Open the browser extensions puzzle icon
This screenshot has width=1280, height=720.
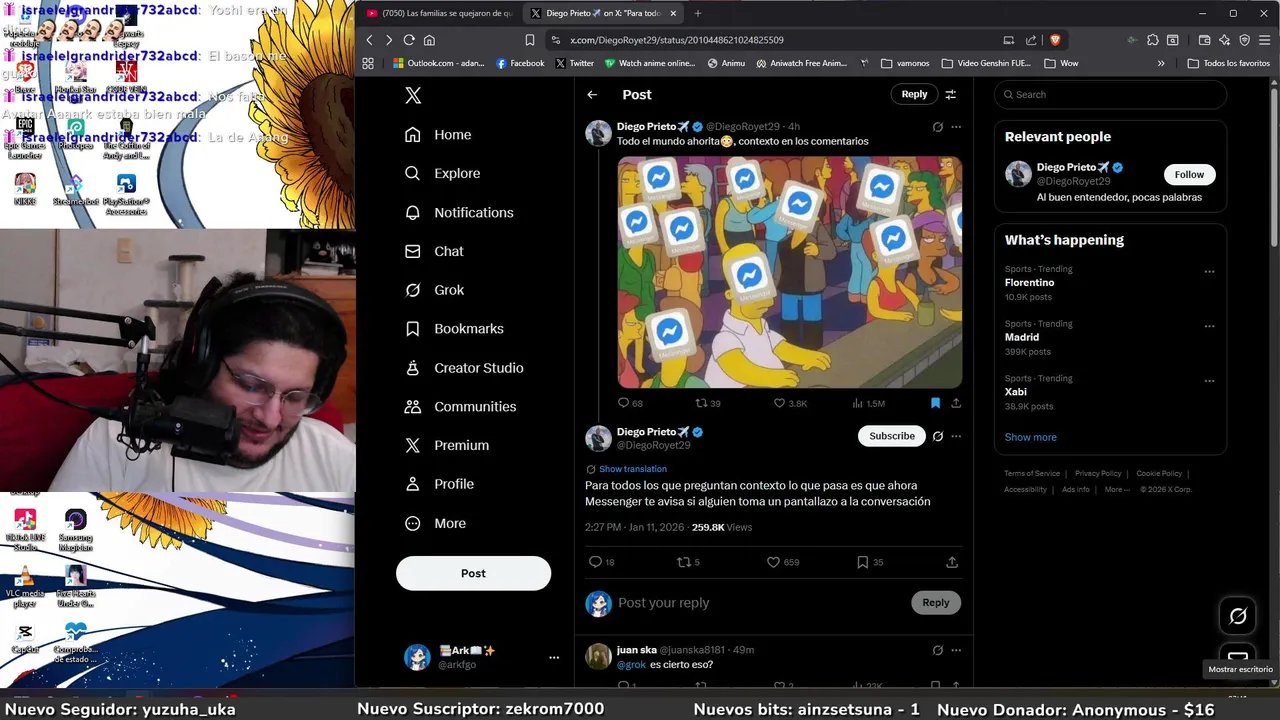[x=1153, y=40]
